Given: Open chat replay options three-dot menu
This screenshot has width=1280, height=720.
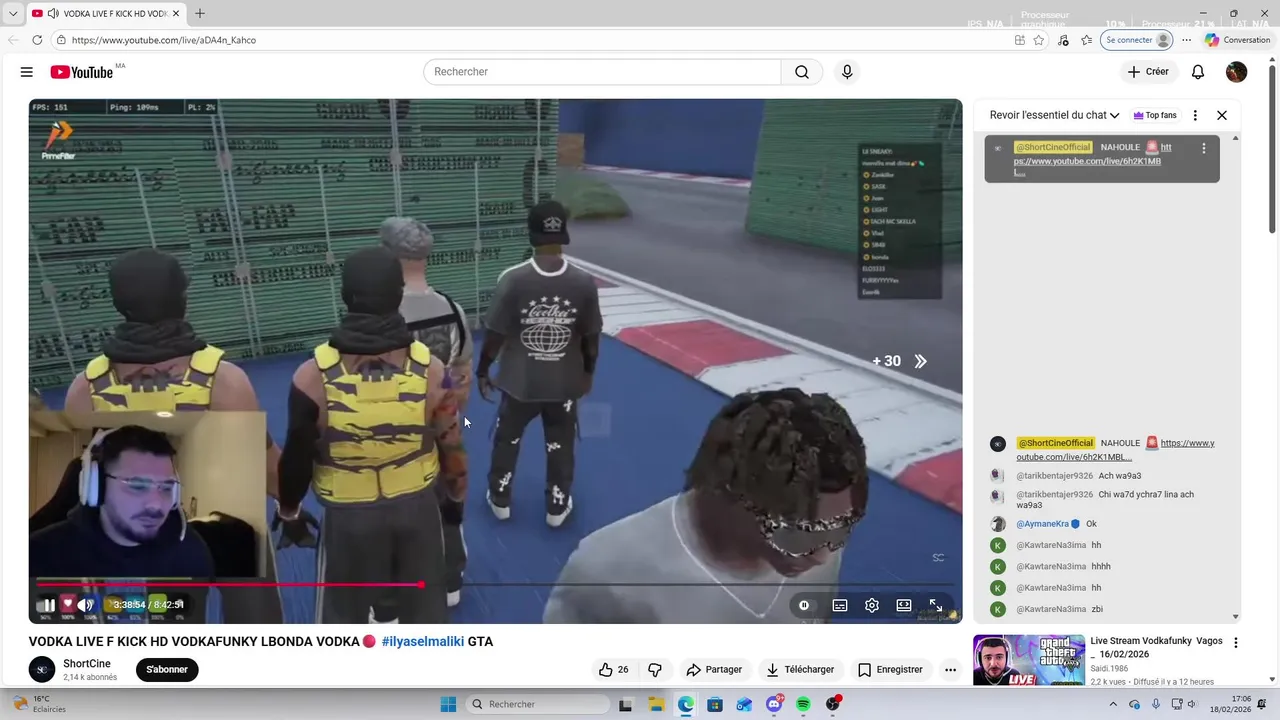Looking at the screenshot, I should pos(1195,115).
